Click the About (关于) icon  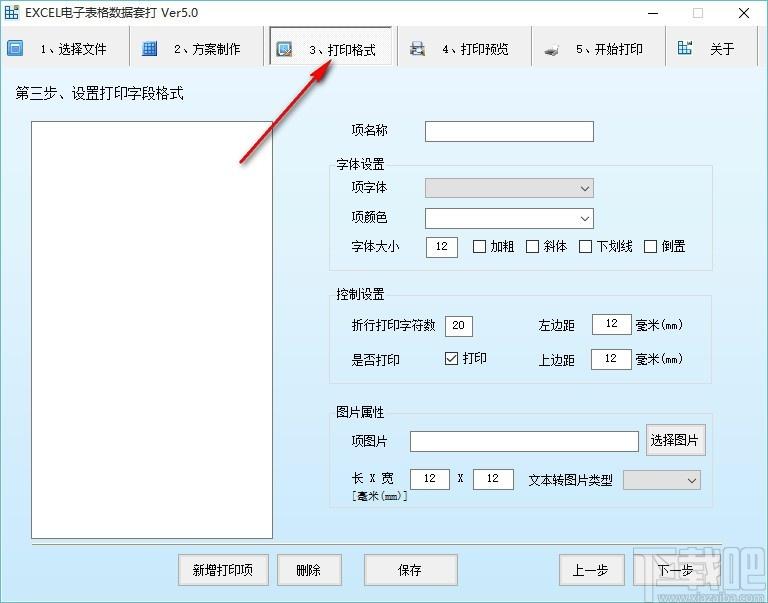685,48
